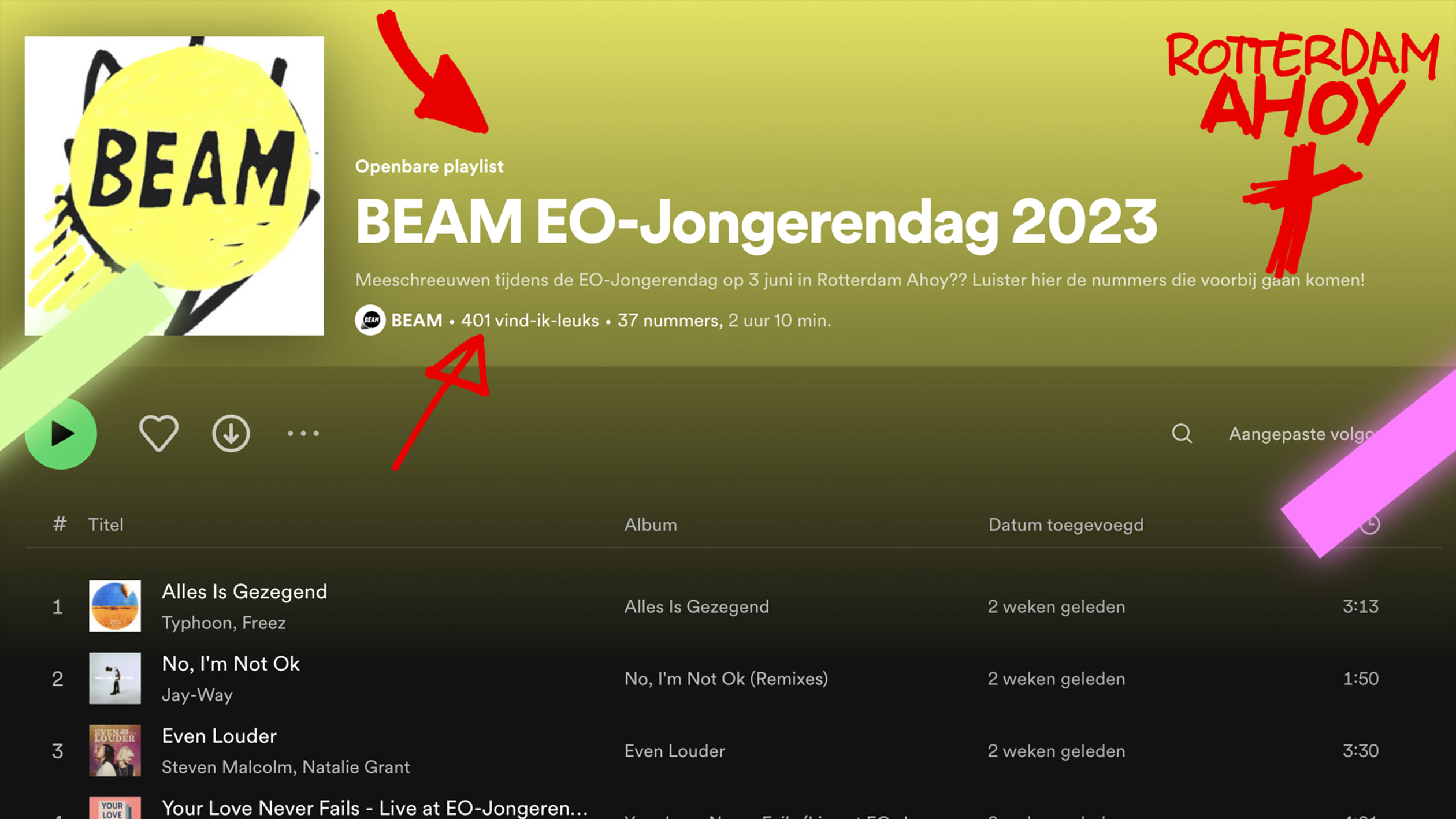This screenshot has width=1456, height=819.
Task: Open the three-dots more options menu
Action: coord(303,433)
